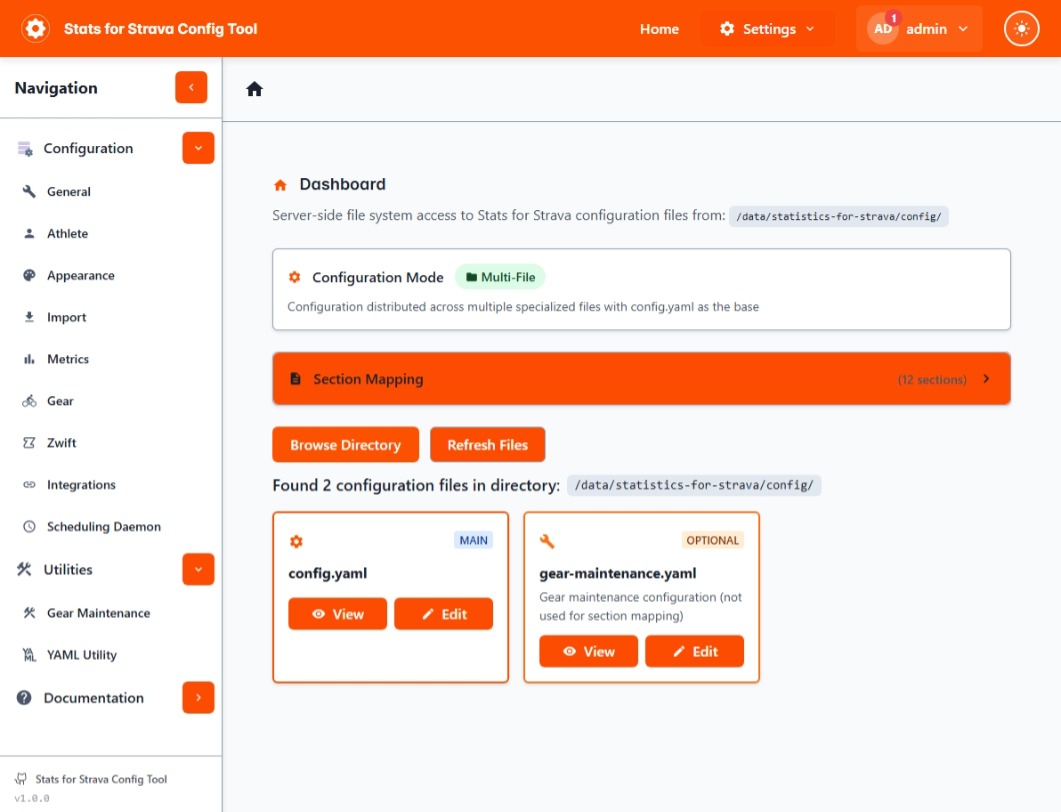This screenshot has height=812, width=1061.
Task: Click the config.yaml gear icon
Action: pyautogui.click(x=296, y=541)
